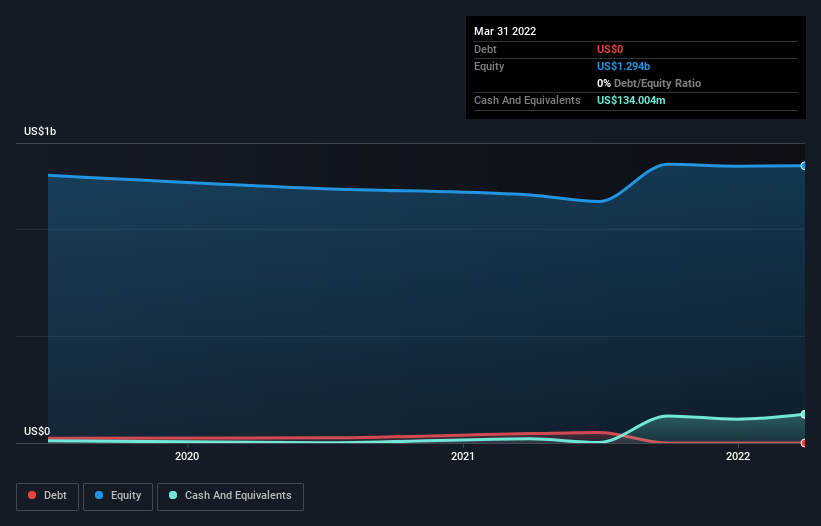Click the 0% Debt/Equity Ratio text

coord(649,83)
